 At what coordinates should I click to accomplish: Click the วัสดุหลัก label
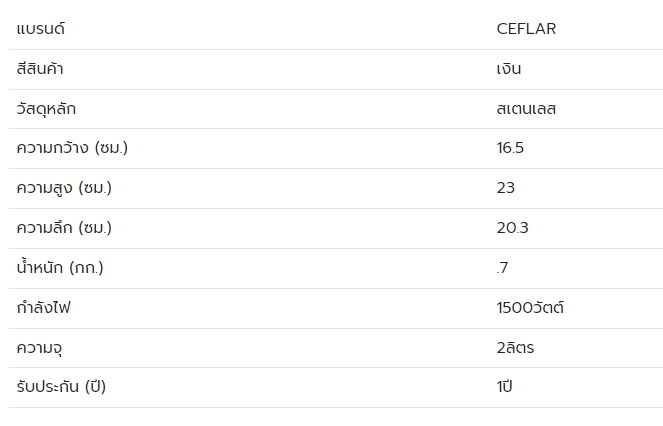pos(46,109)
